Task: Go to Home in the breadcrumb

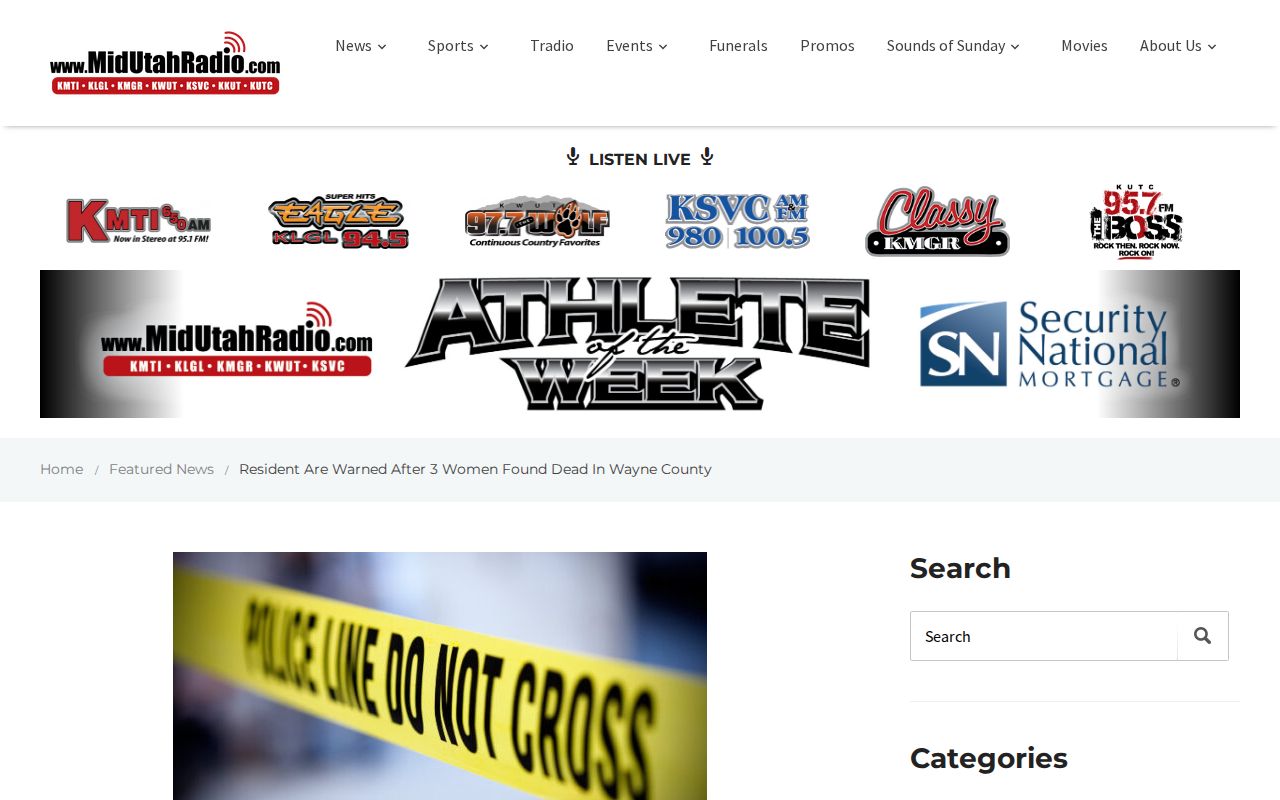Action: point(61,469)
